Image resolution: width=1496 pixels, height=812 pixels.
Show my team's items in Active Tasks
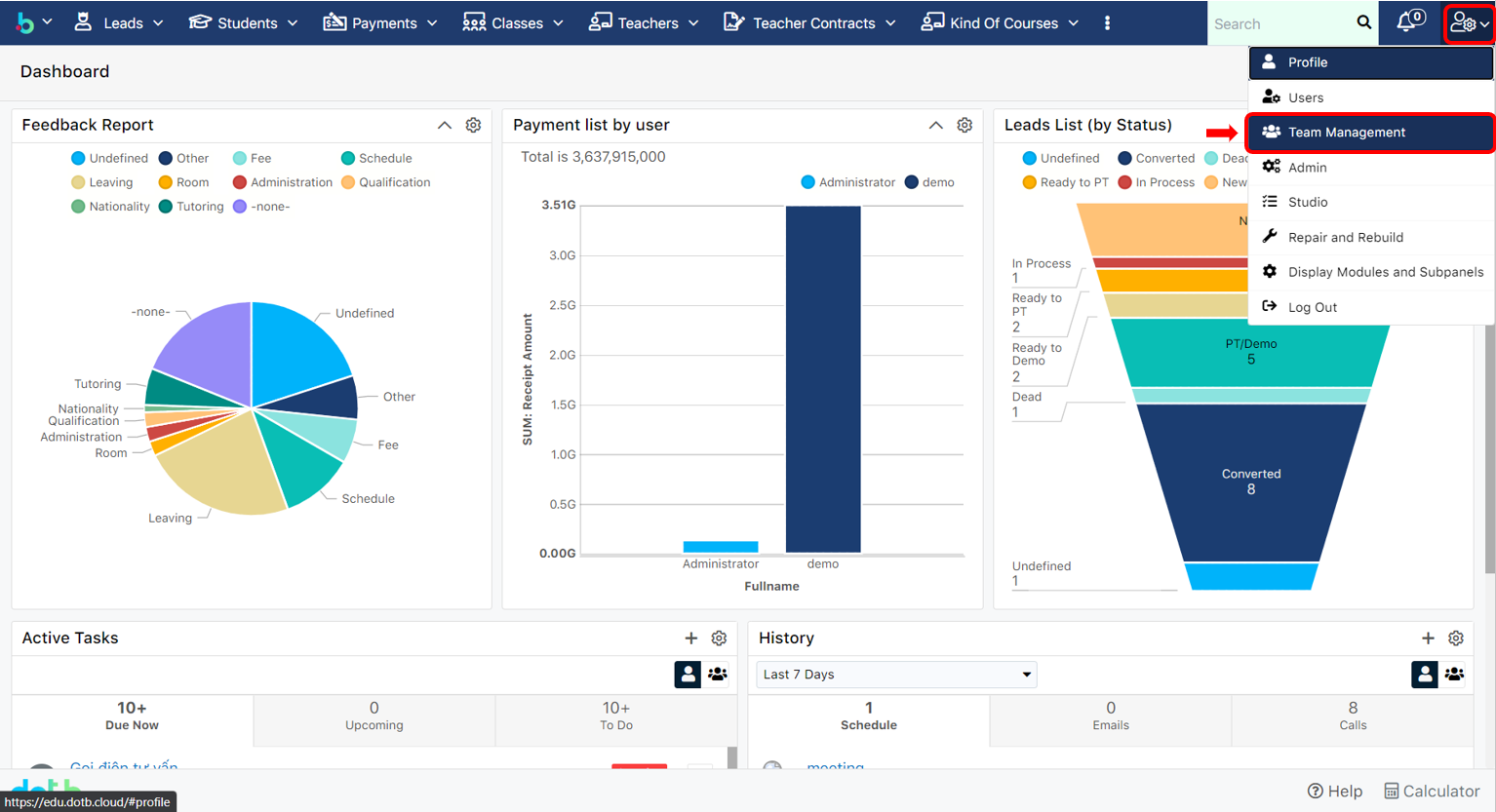coord(718,674)
